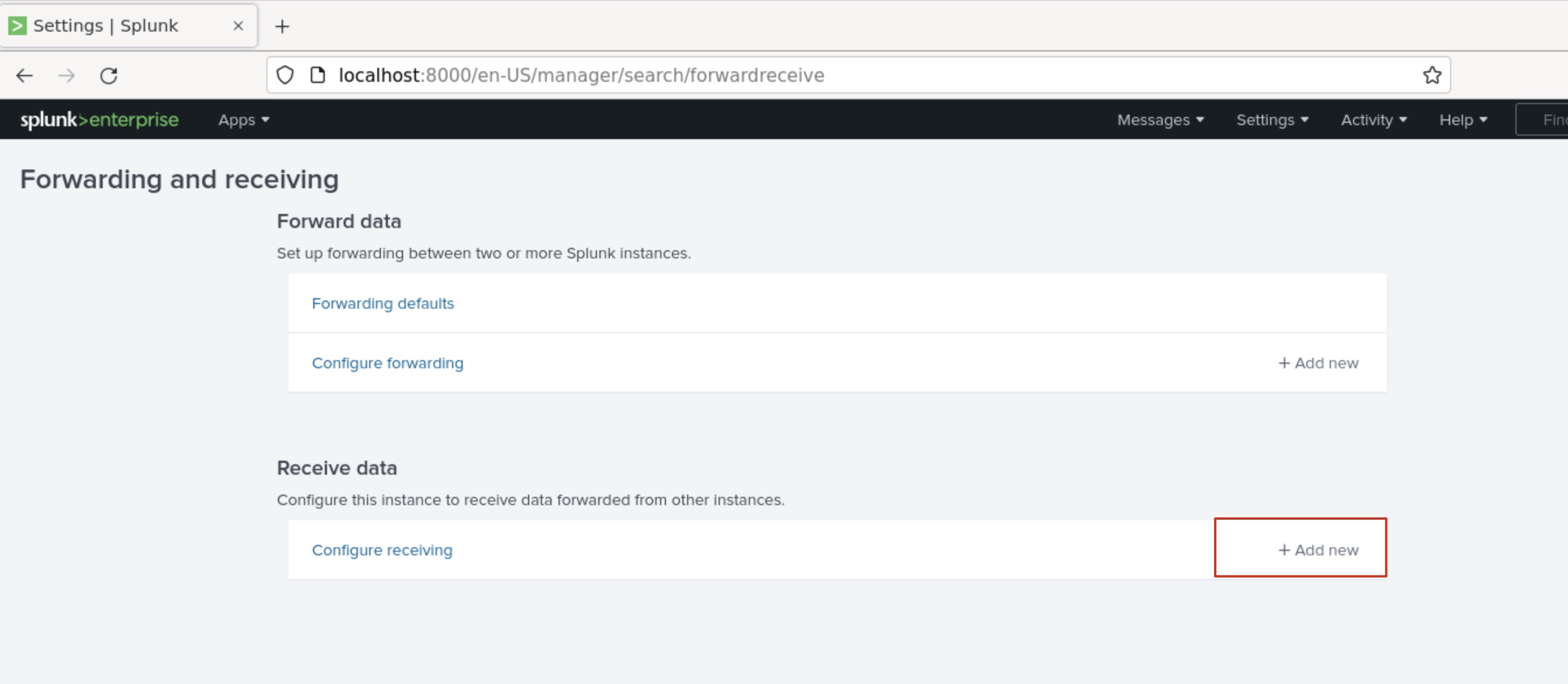Click the browser forward arrow
Image resolution: width=1568 pixels, height=684 pixels.
point(67,75)
